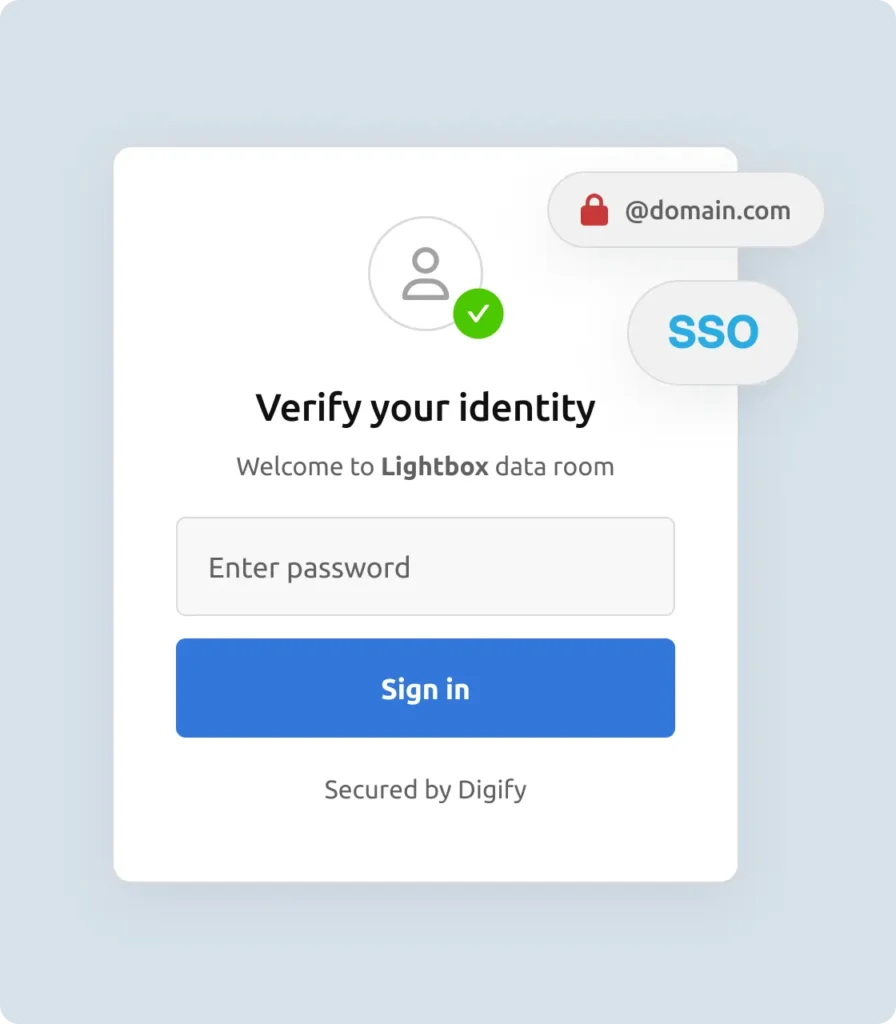Click the @ symbol in the domain pill
Viewport: 896px width, 1024px height.
click(636, 211)
